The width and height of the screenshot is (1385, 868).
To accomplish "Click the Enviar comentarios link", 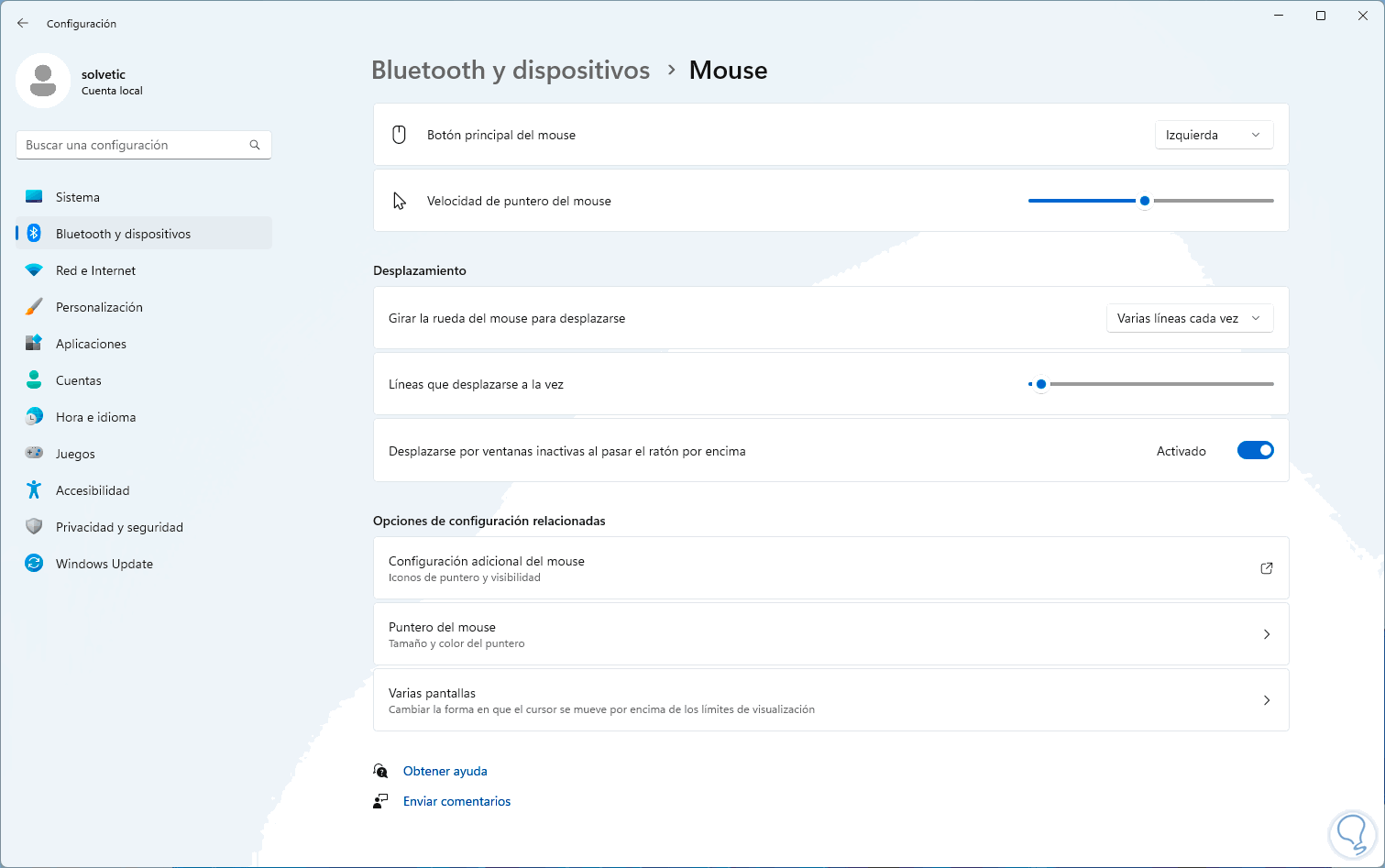I will (456, 802).
